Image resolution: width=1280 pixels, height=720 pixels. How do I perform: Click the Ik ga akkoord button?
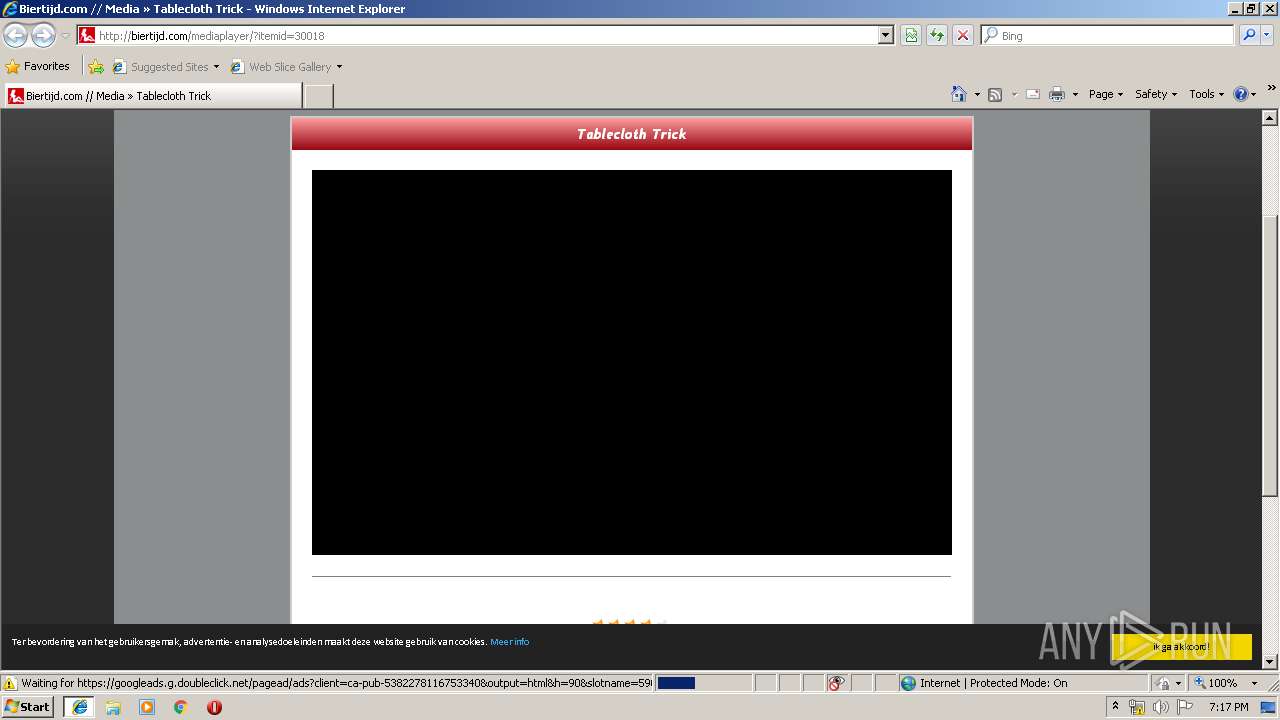[1181, 647]
